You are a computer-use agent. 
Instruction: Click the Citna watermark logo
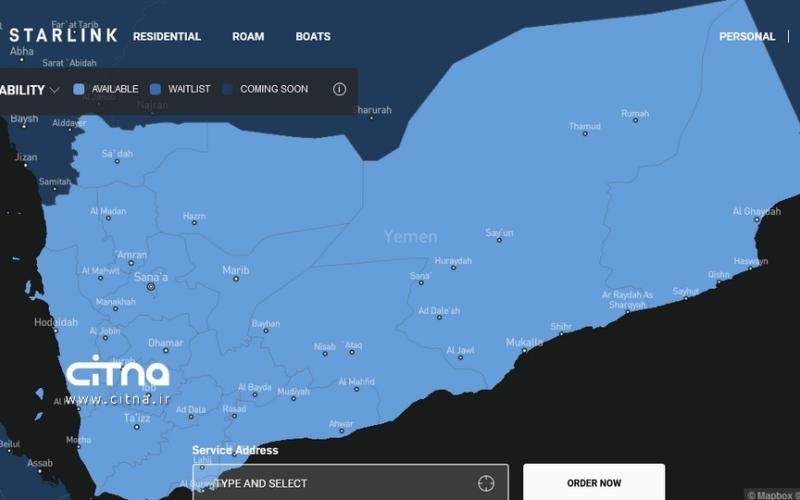pos(118,380)
